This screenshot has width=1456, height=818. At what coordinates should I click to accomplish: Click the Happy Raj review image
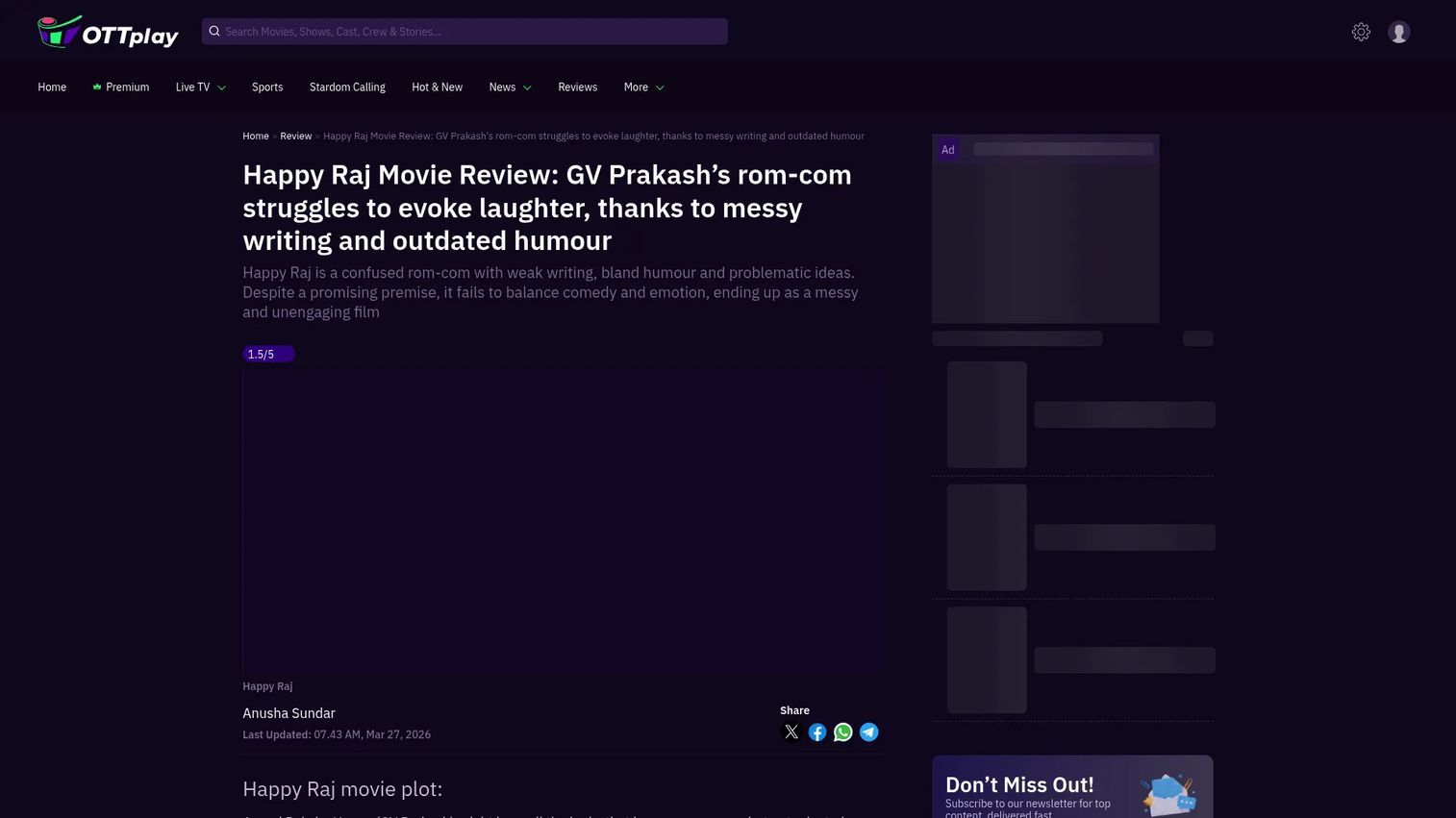pyautogui.click(x=563, y=520)
